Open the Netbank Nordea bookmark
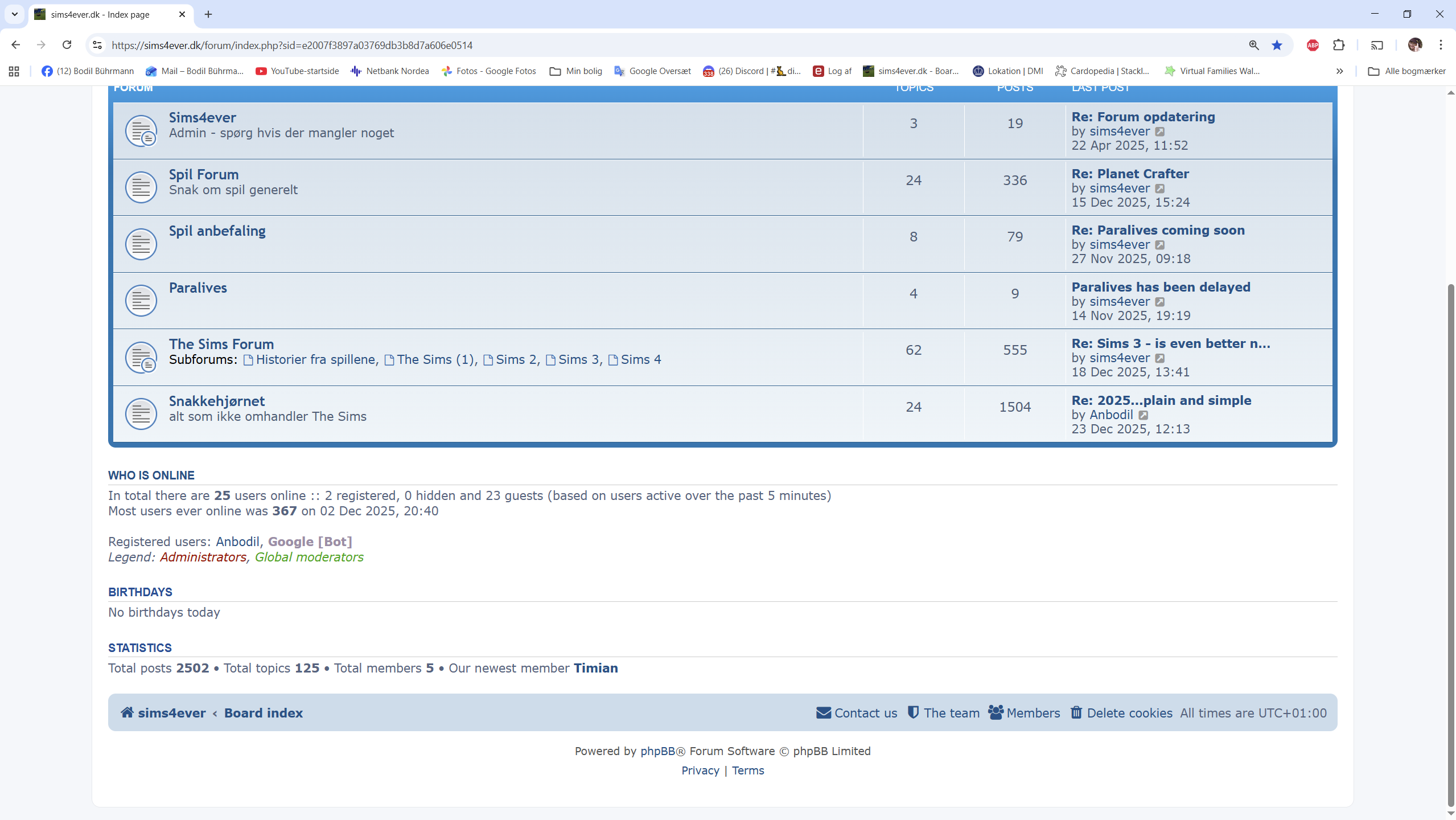1456x820 pixels. click(390, 71)
